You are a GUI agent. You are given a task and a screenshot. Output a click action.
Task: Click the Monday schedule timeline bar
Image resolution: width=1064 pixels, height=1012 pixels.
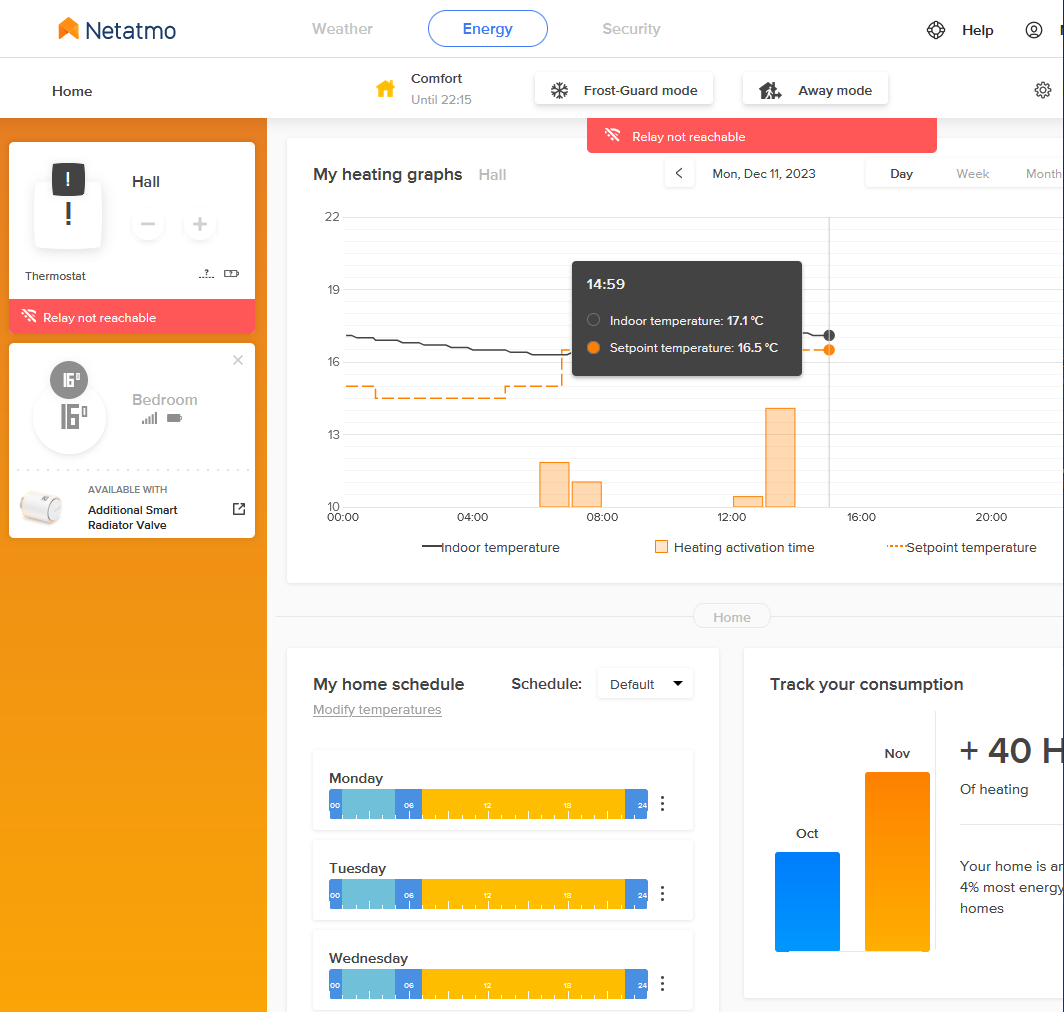488,804
